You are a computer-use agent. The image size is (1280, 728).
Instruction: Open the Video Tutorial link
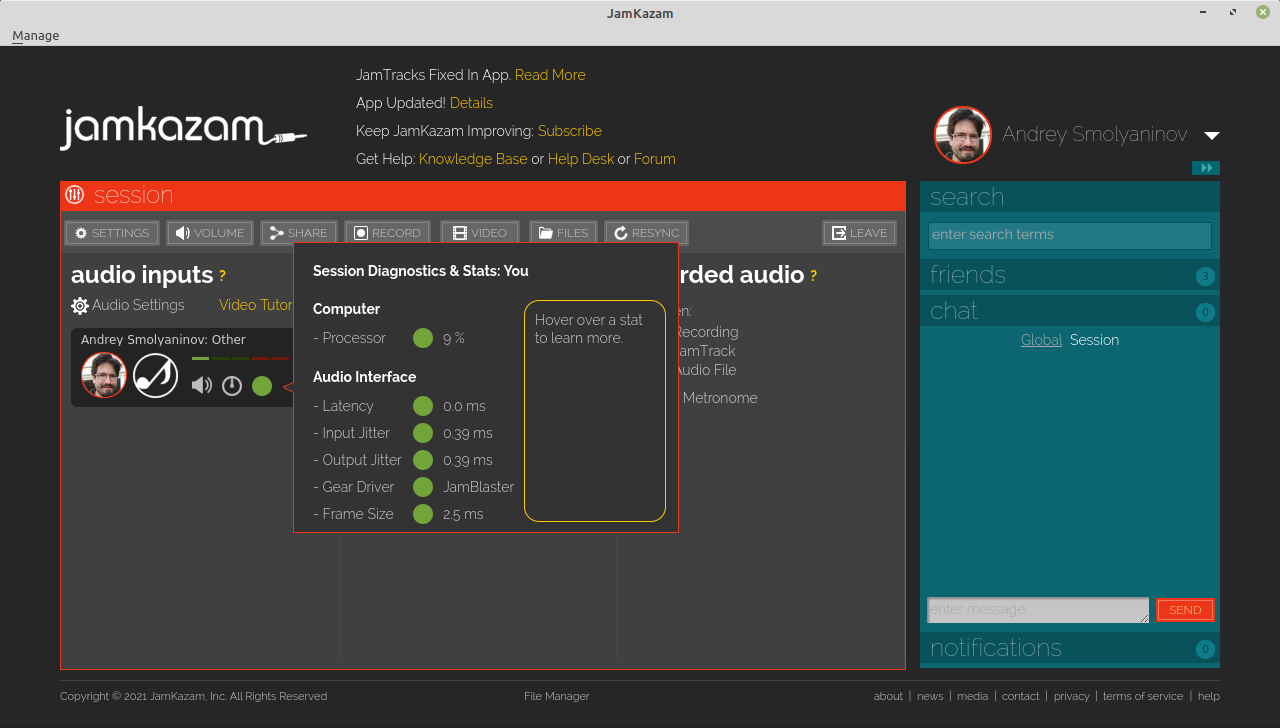(x=256, y=305)
